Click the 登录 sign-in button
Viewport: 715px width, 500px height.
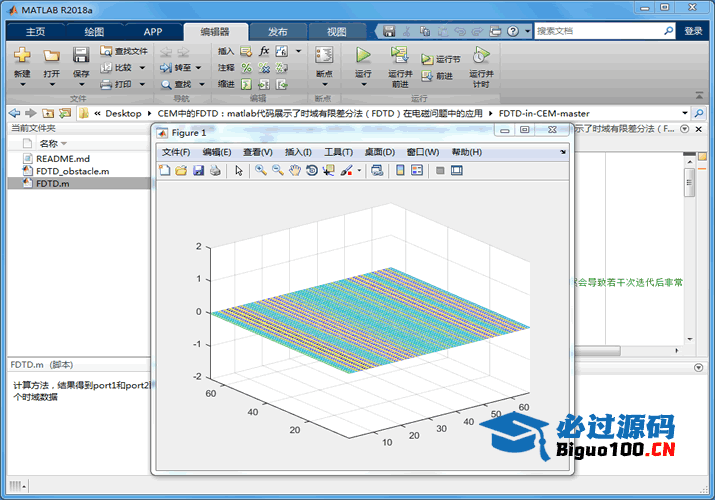click(x=693, y=31)
